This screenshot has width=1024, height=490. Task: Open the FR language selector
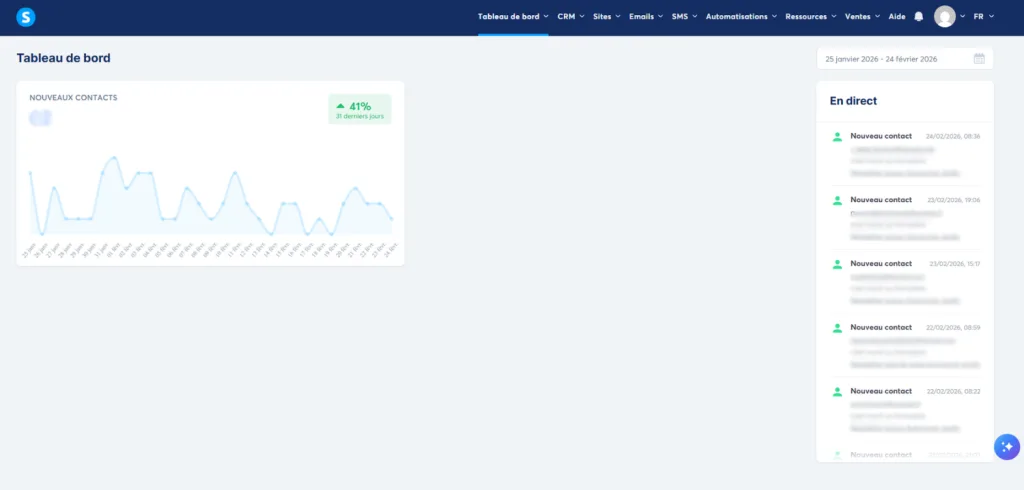(x=984, y=17)
